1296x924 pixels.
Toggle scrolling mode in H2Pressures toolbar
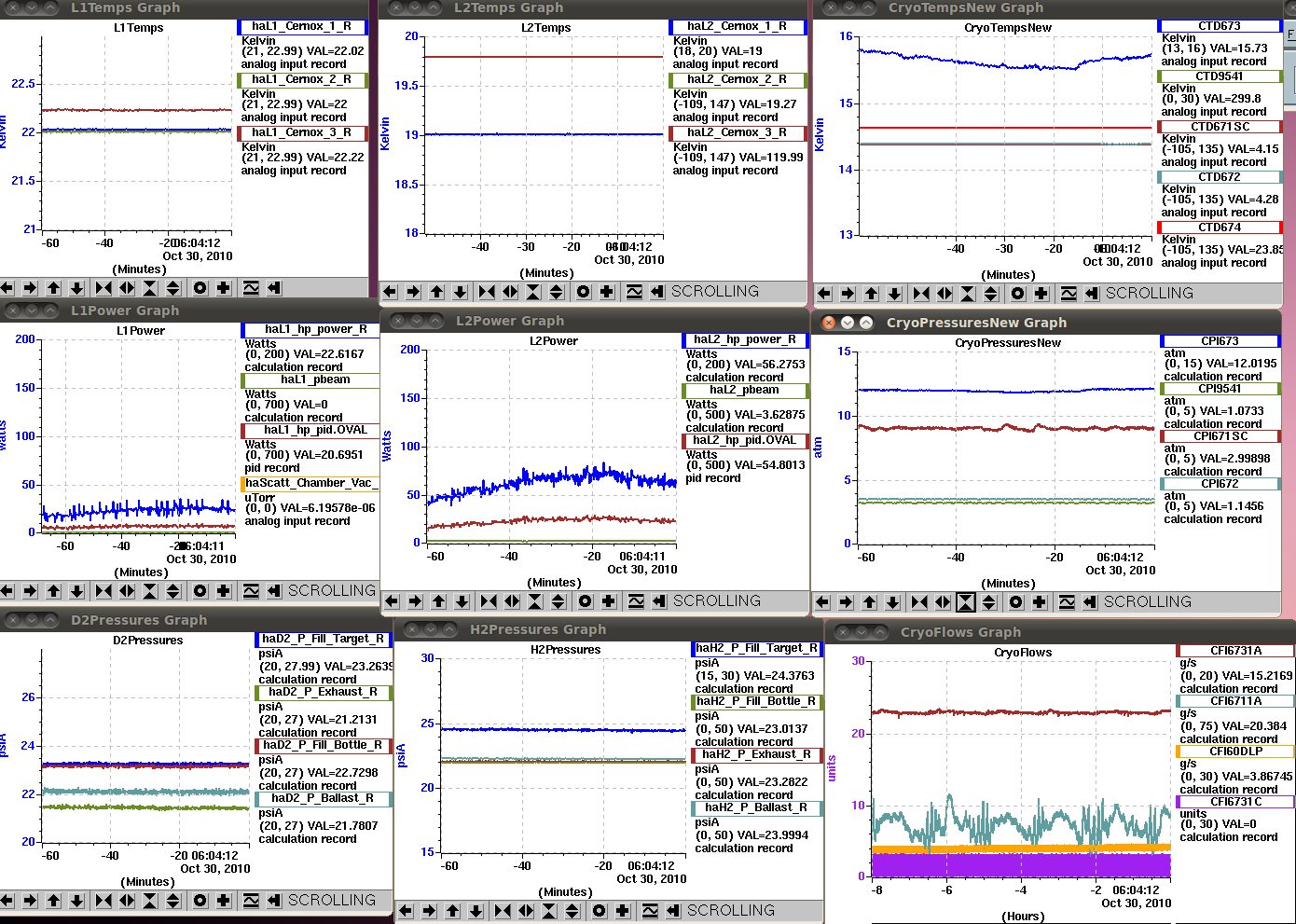coord(673,911)
